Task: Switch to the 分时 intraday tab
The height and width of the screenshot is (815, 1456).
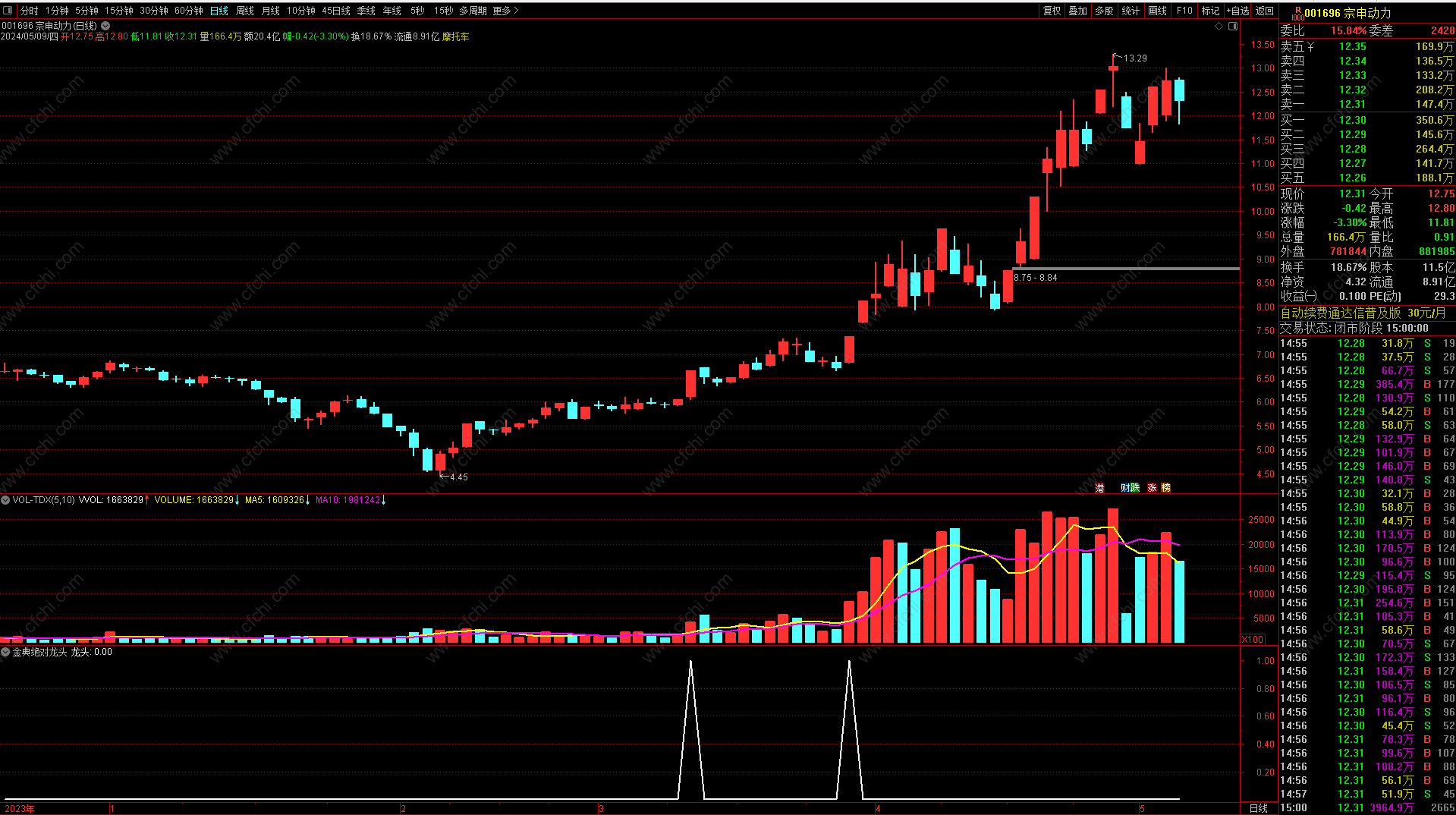Action: tap(29, 11)
